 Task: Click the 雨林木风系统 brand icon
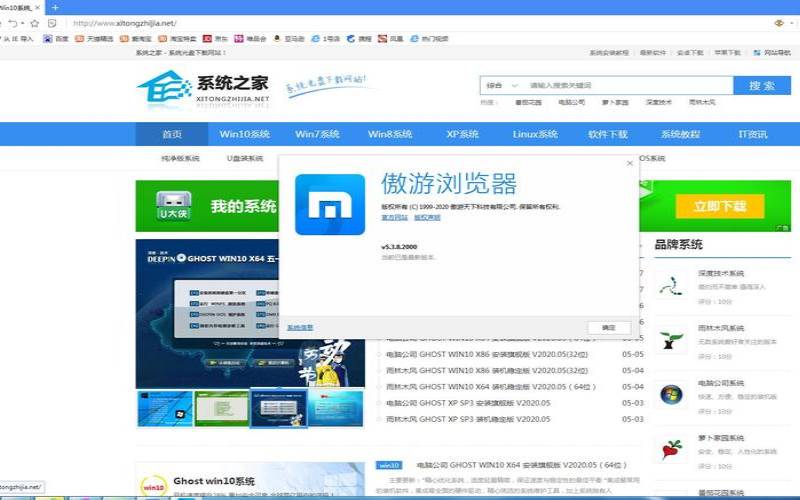[671, 340]
